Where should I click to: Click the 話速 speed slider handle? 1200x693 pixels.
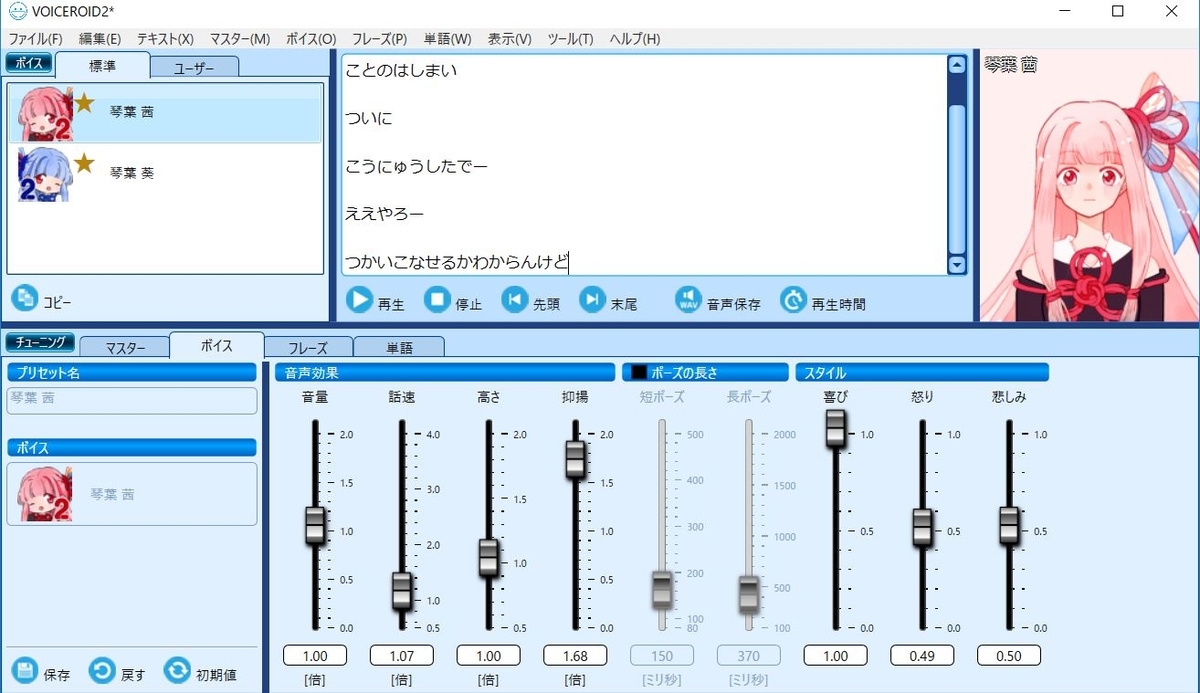point(402,590)
